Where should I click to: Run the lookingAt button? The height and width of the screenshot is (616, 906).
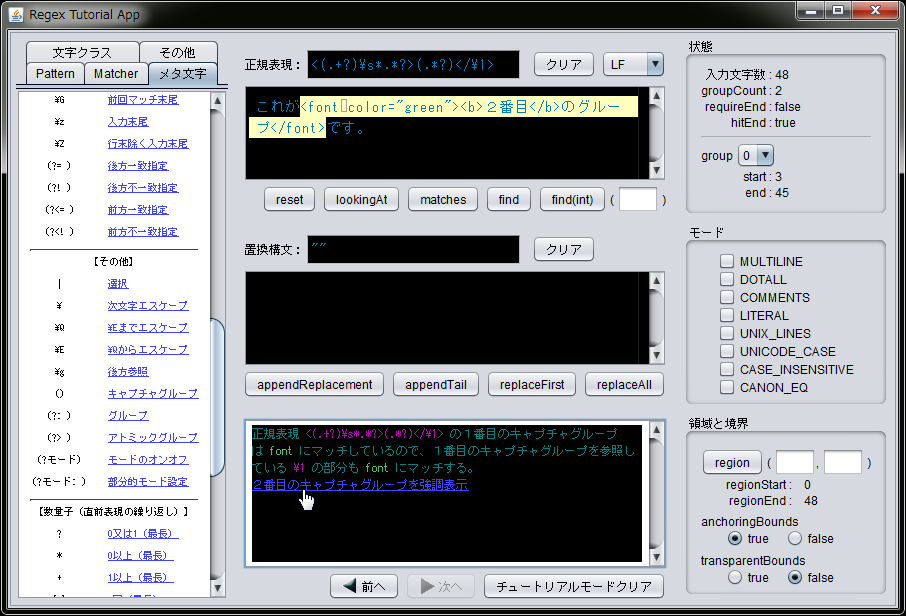[362, 199]
